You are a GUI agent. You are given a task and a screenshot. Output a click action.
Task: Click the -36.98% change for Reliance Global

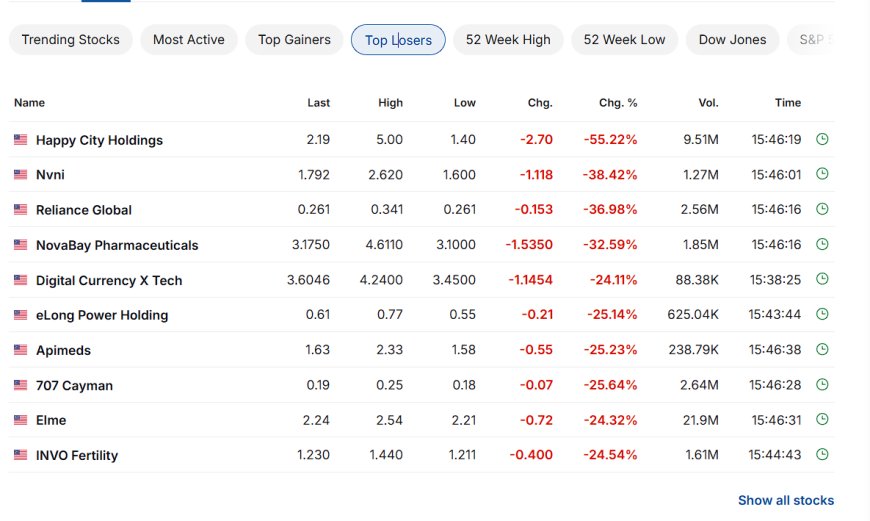[x=610, y=209]
